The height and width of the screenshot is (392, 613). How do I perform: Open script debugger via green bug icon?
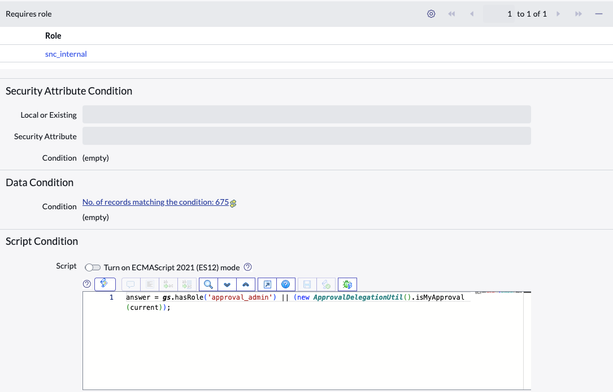tap(348, 284)
